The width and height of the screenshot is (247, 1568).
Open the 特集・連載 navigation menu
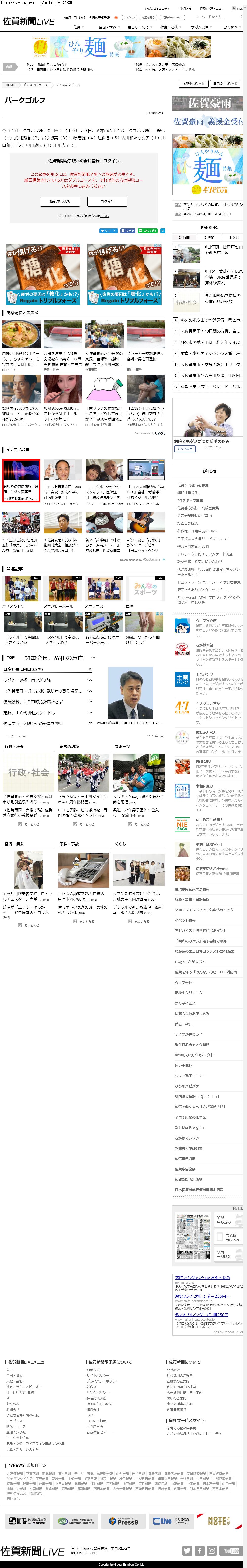(171, 27)
